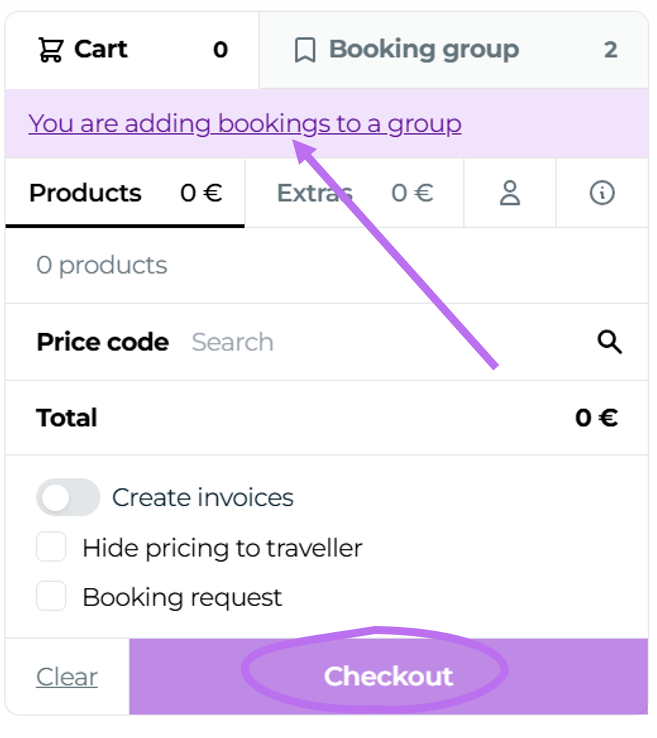The width and height of the screenshot is (657, 738).
Task: Toggle the Create invoices switch
Action: point(68,497)
